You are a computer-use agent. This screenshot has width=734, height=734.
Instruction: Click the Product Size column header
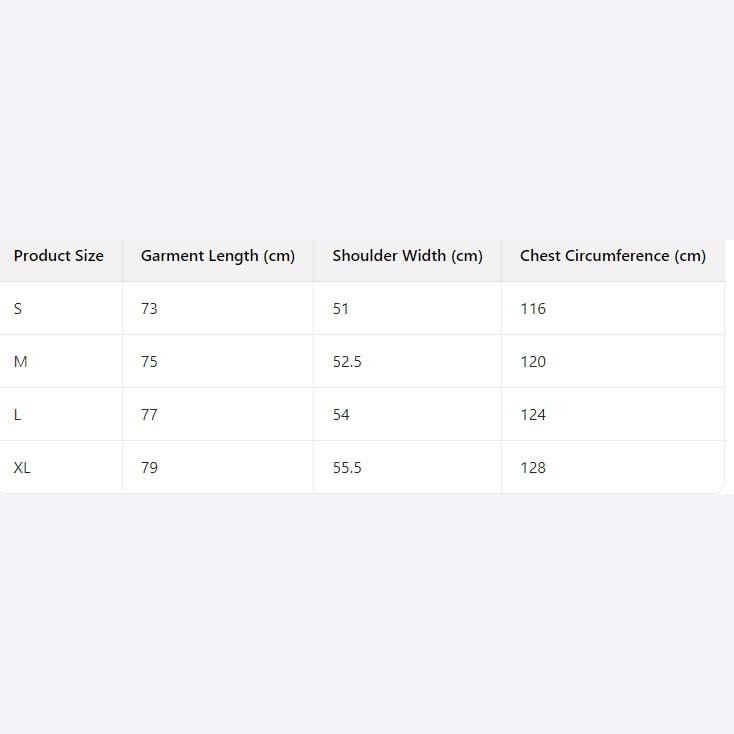(59, 256)
